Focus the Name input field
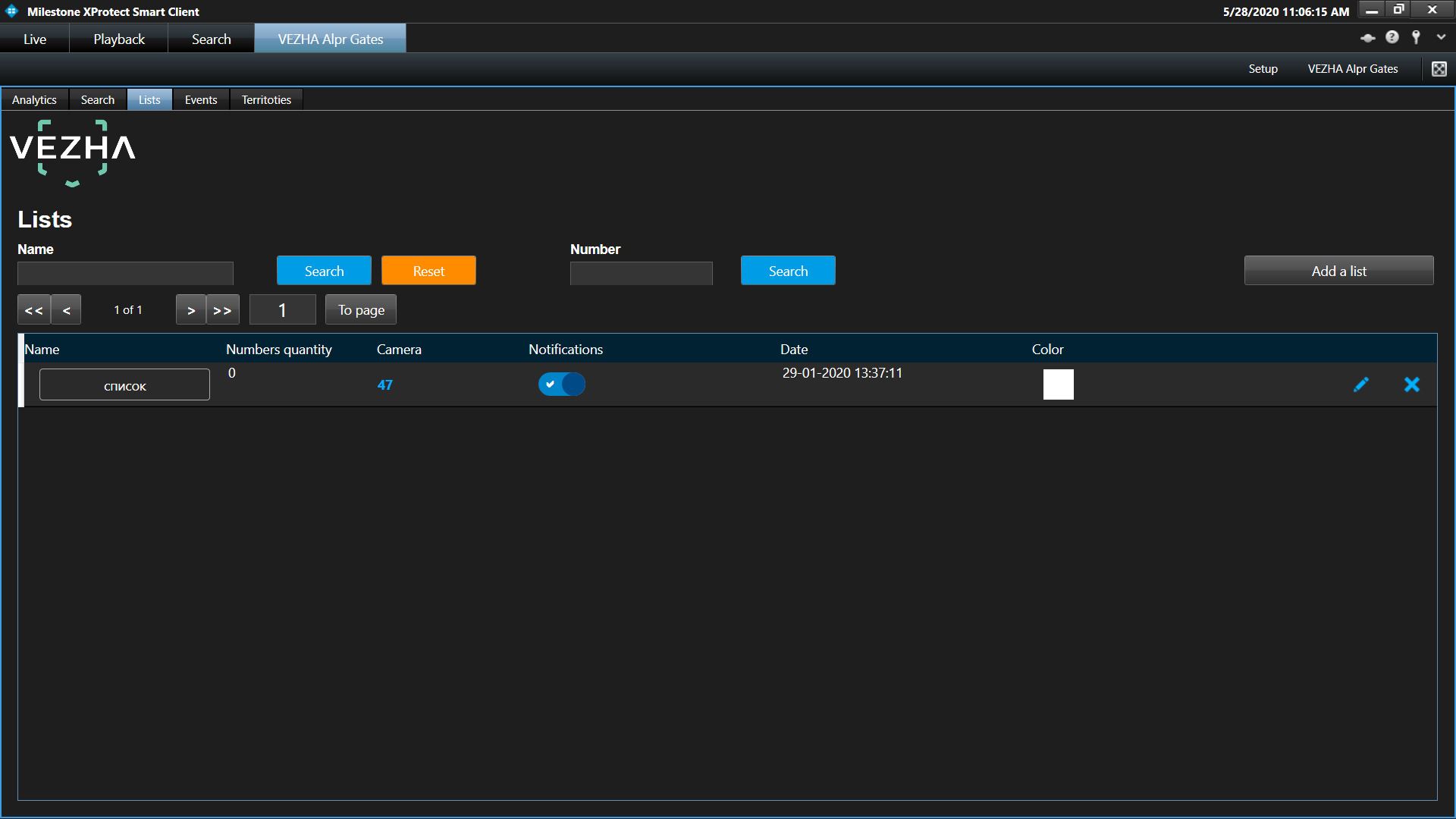1456x819 pixels. 125,273
